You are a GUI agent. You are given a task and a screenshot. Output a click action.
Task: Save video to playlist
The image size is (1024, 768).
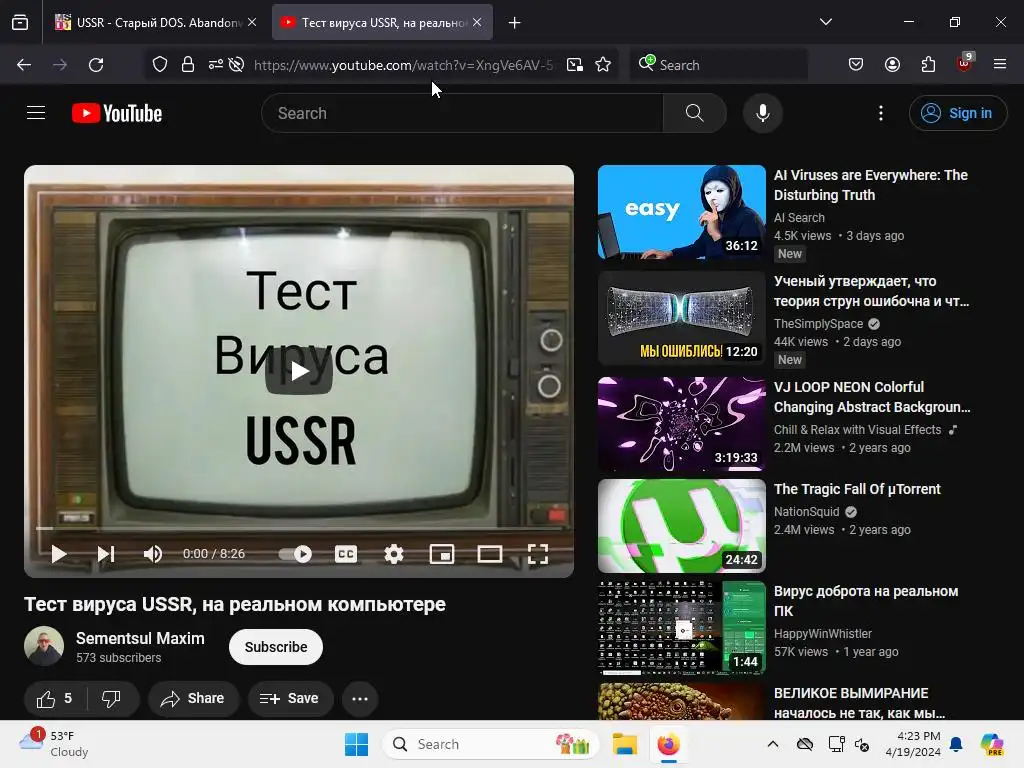point(290,699)
